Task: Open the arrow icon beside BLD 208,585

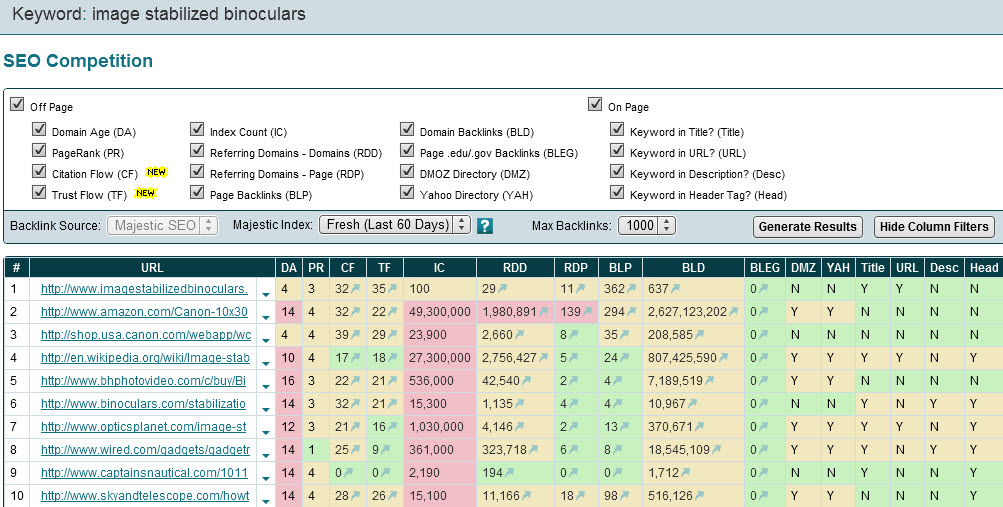Action: tap(700, 335)
